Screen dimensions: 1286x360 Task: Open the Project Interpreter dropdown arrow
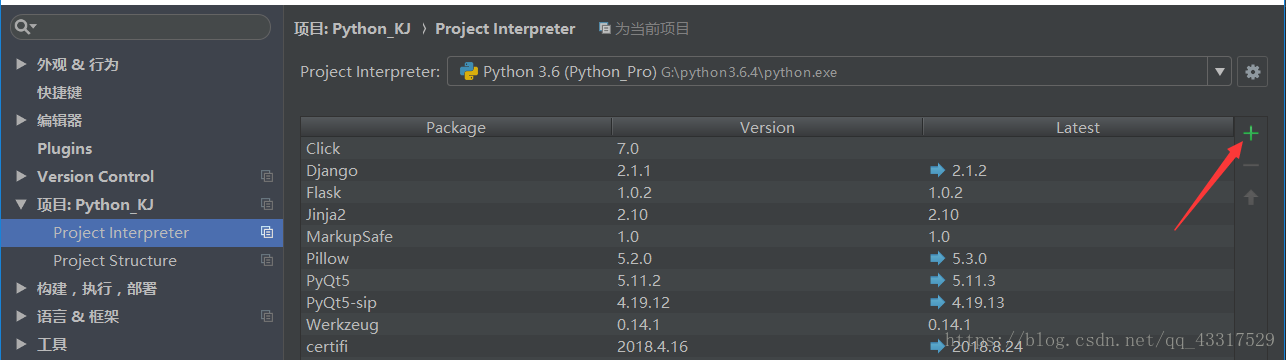pos(1220,72)
